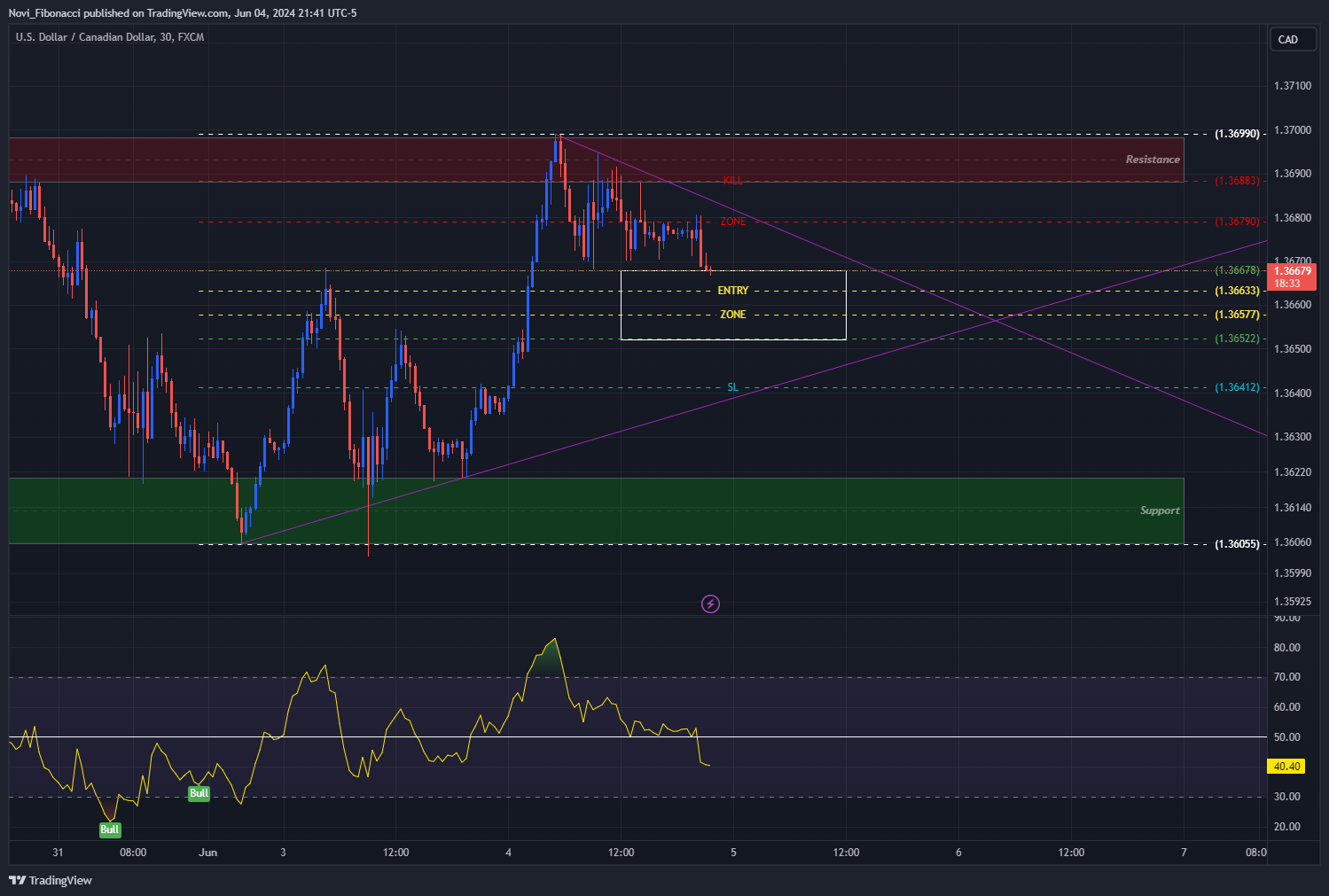Open the TradingView logo link

click(51, 880)
